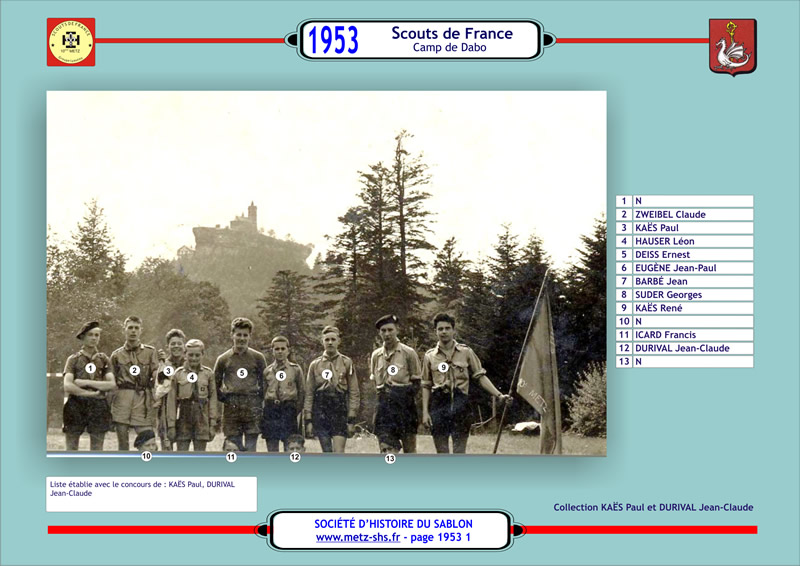Select the row 'BARBÉ Jean'
Image resolution: width=800 pixels, height=566 pixels.
coord(685,281)
